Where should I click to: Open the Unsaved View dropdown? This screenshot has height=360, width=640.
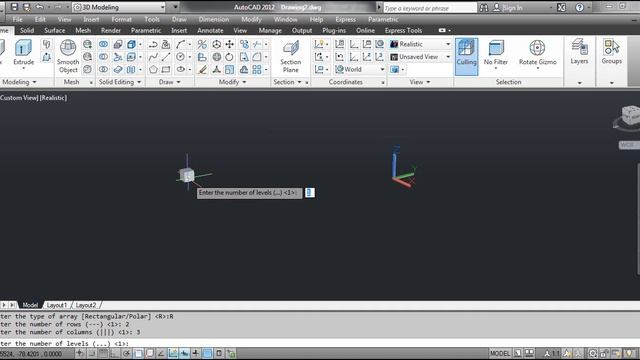420,57
